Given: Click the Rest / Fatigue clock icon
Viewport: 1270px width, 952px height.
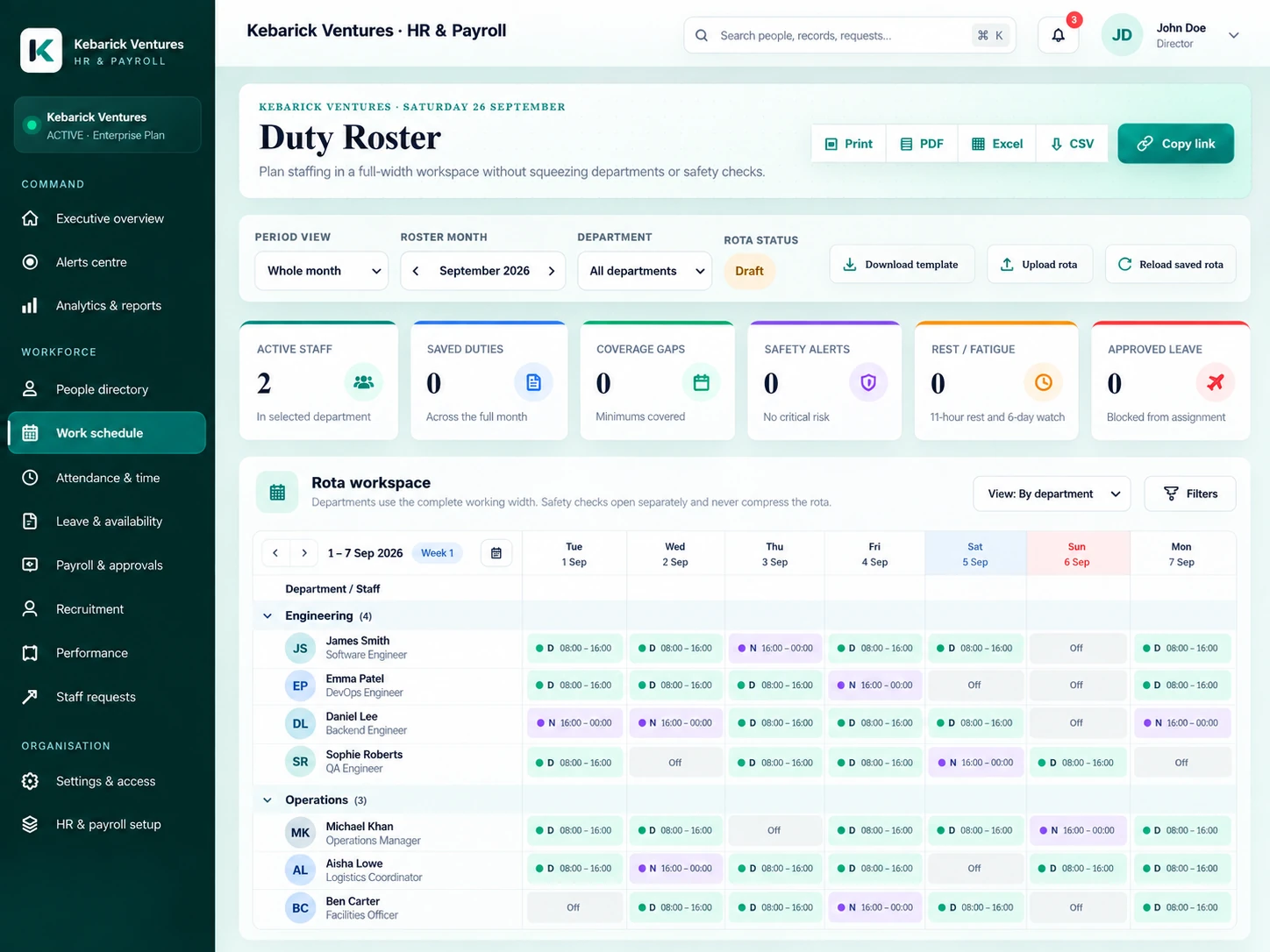Looking at the screenshot, I should 1043,382.
